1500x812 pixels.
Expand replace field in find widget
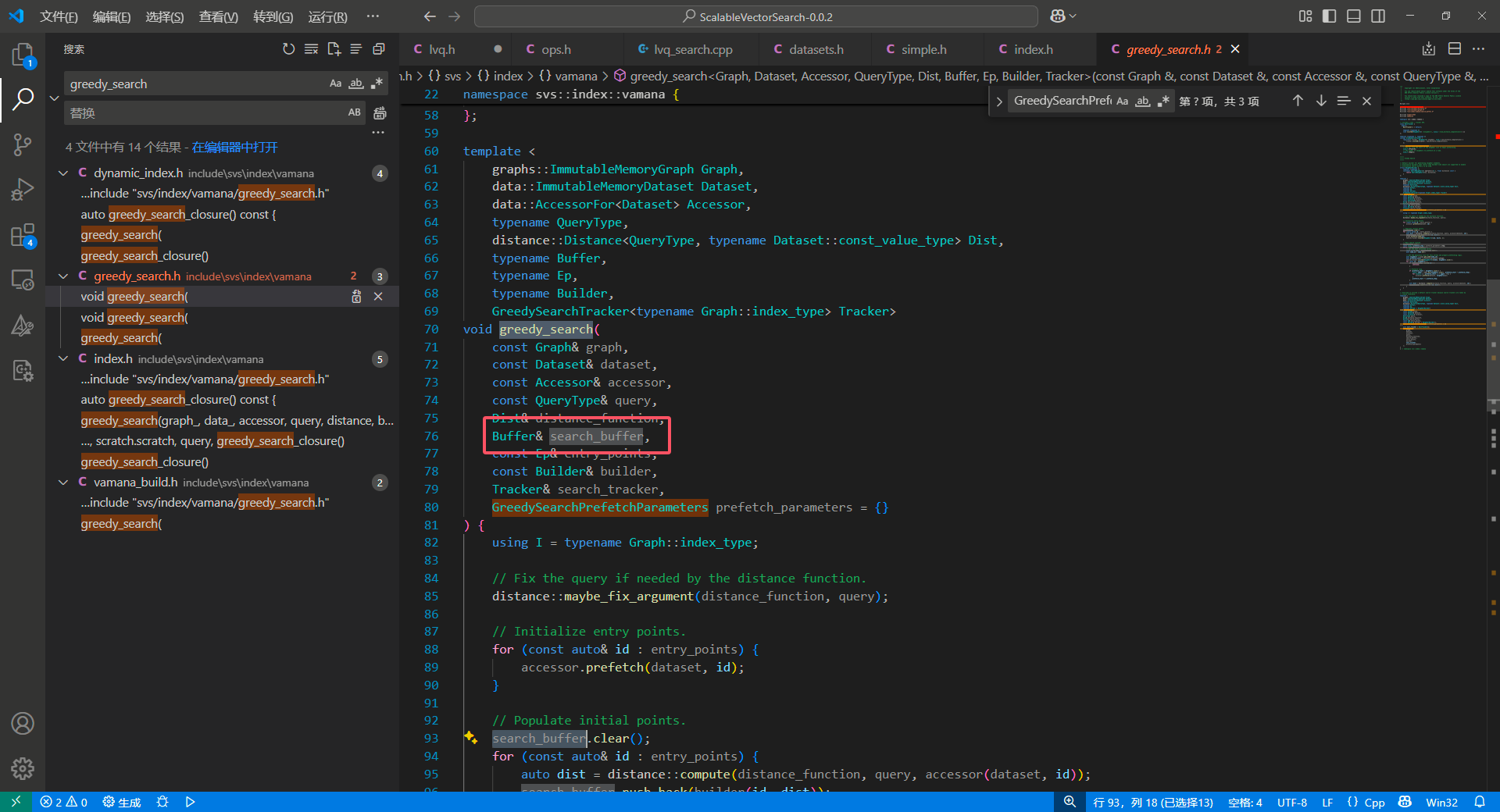pos(998,101)
